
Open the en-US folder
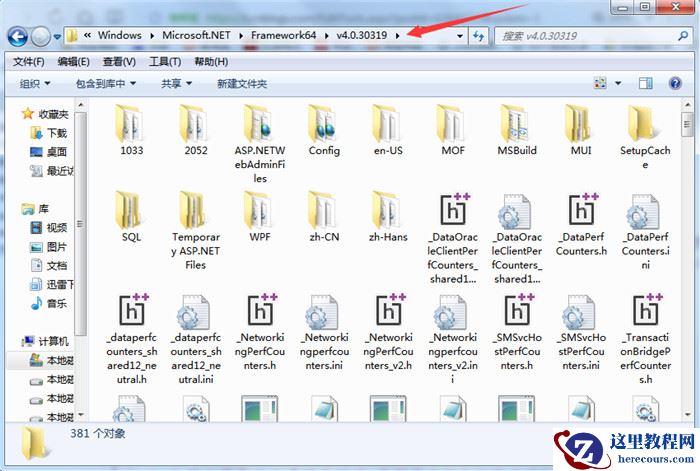coord(388,130)
